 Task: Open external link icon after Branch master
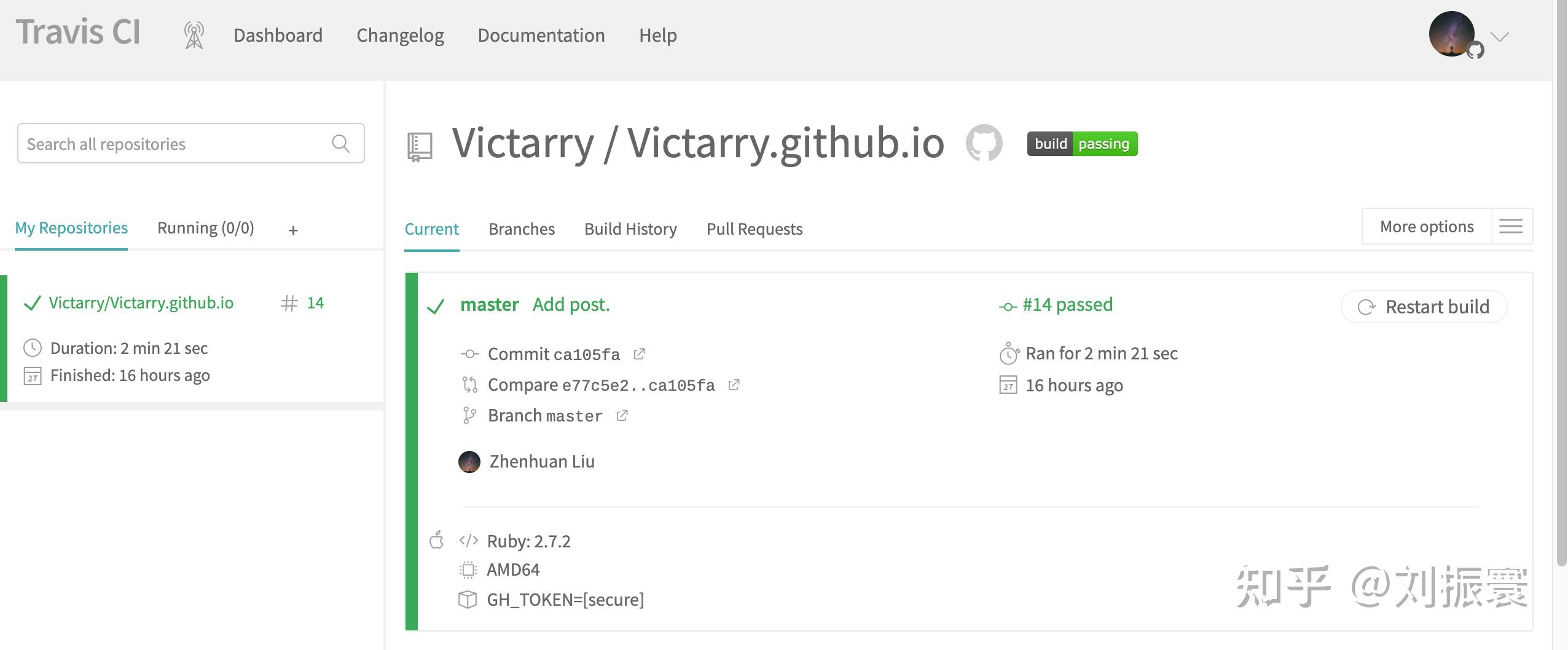[622, 415]
